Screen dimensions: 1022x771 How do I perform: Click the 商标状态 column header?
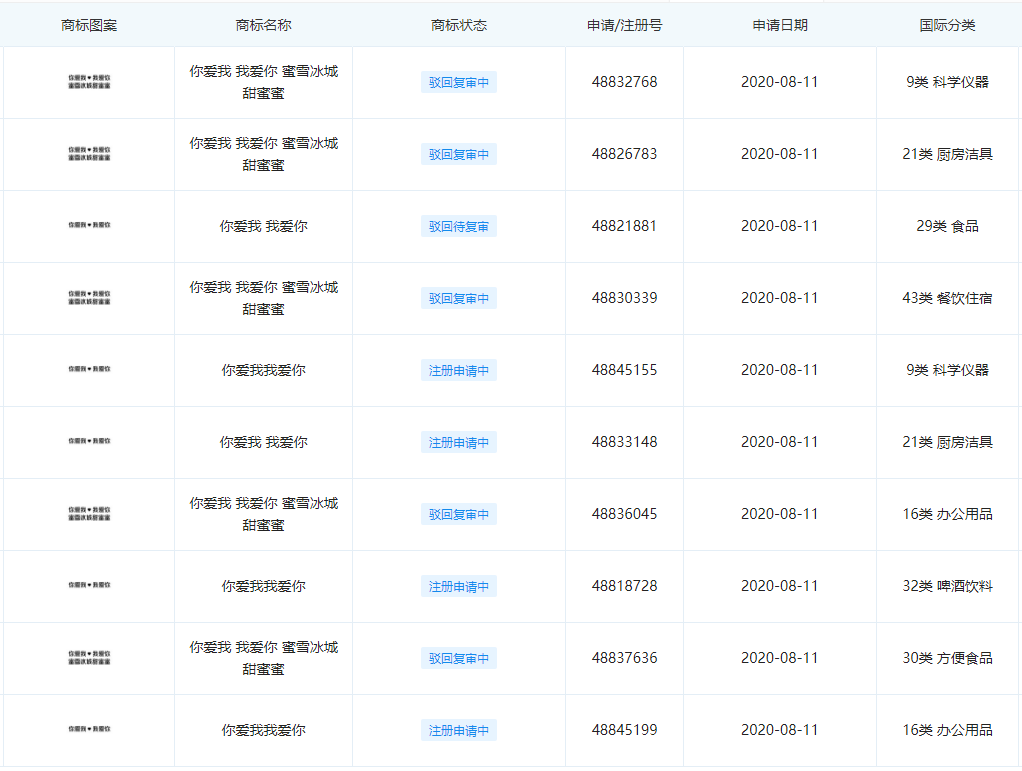click(x=459, y=25)
